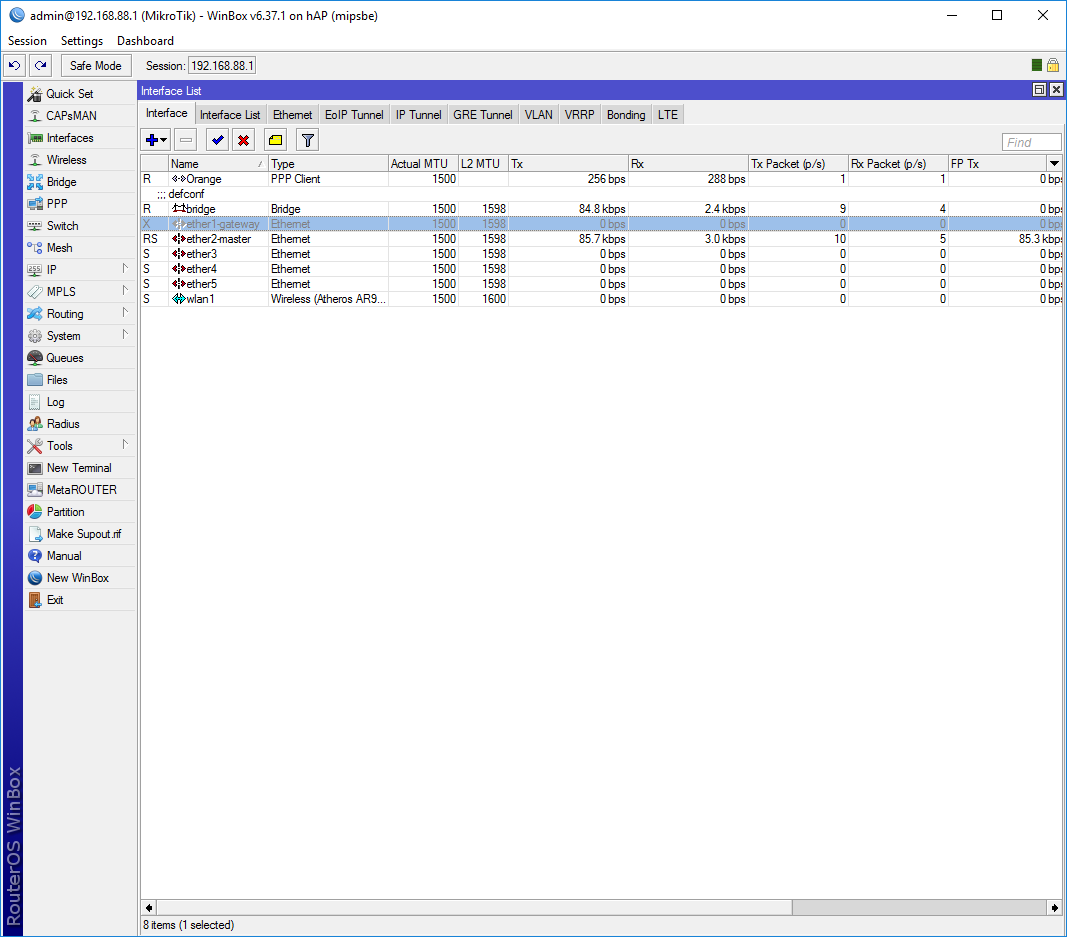Launch New WinBox
The image size is (1067, 937).
pyautogui.click(x=78, y=578)
